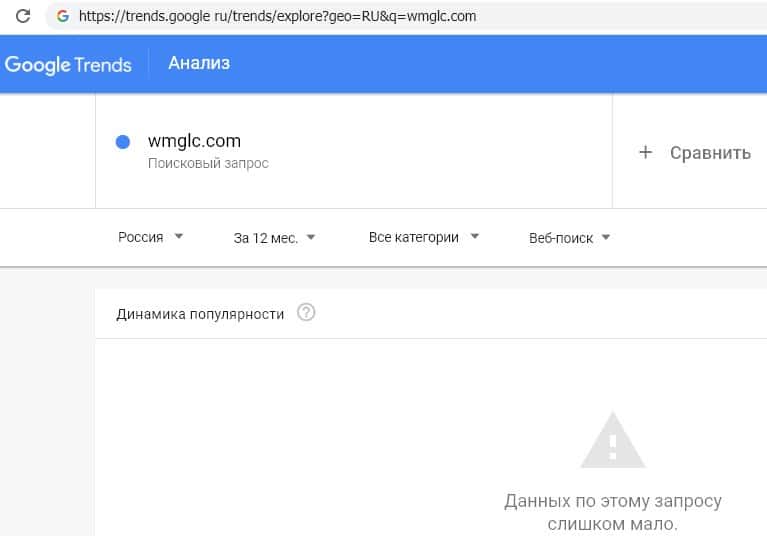
Task: Click help icon next to Динамика популярности
Action: pyautogui.click(x=307, y=313)
